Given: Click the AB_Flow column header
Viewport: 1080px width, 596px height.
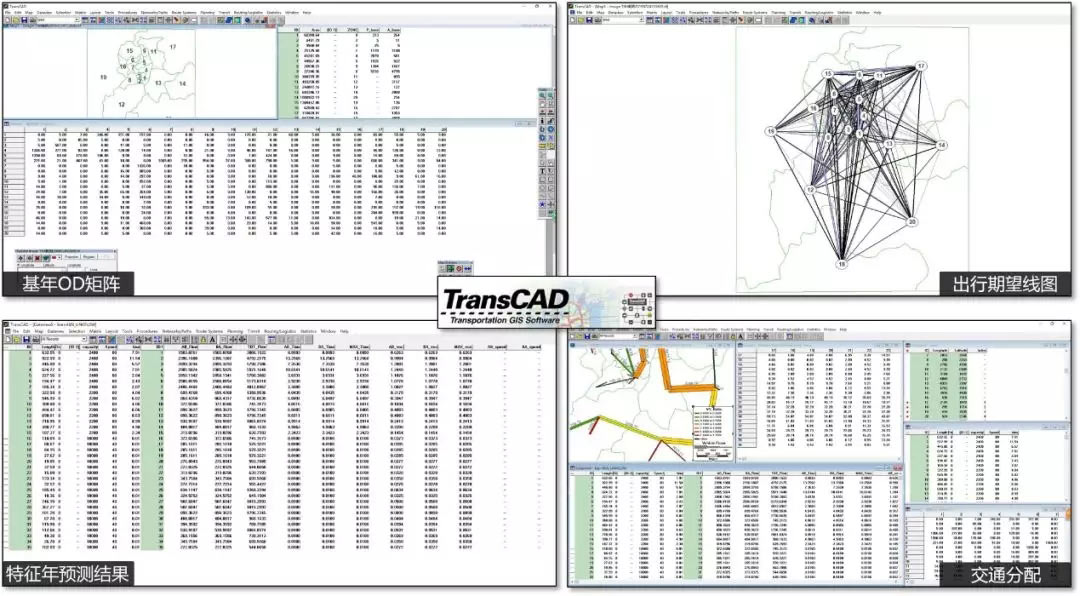Looking at the screenshot, I should tap(191, 347).
